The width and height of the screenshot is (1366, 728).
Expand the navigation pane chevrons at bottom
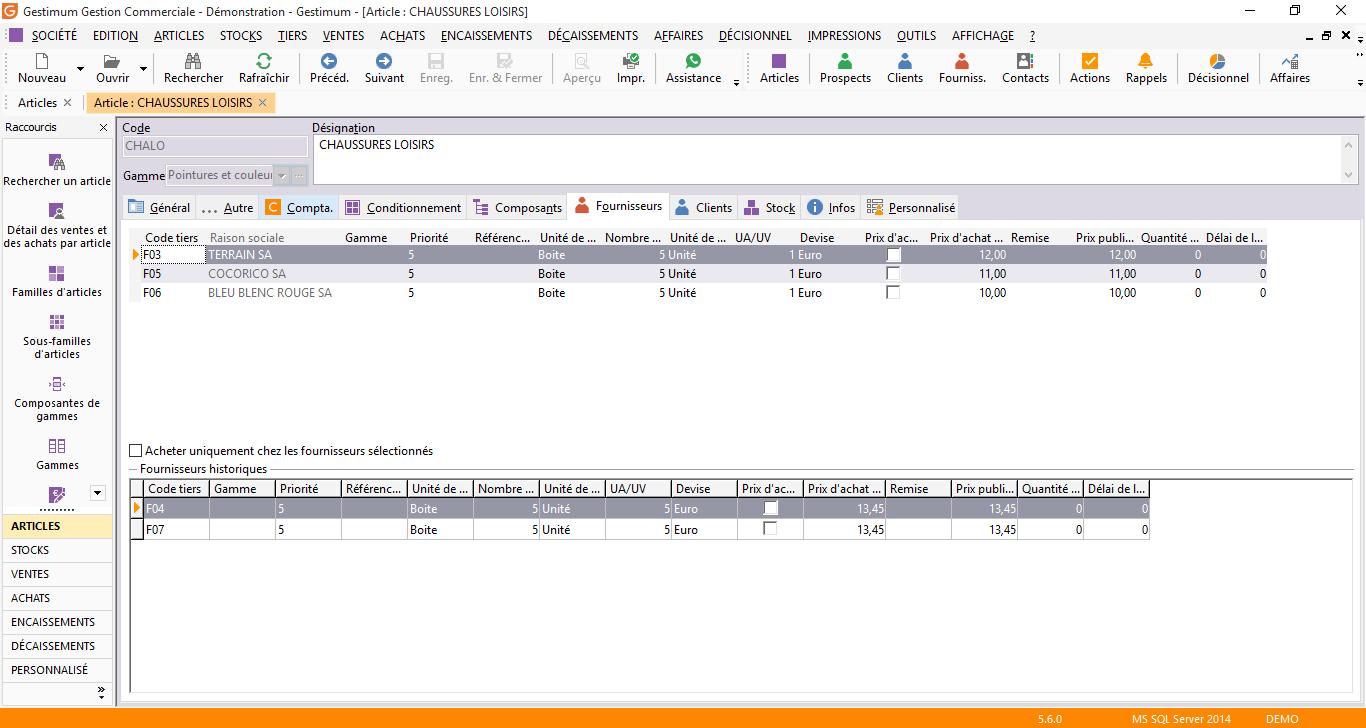[101, 691]
